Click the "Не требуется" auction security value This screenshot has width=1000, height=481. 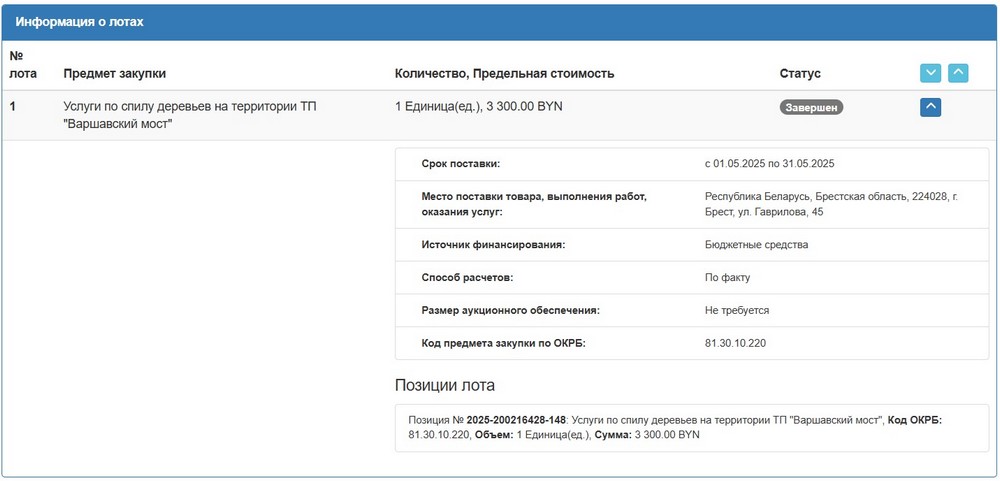point(737,310)
